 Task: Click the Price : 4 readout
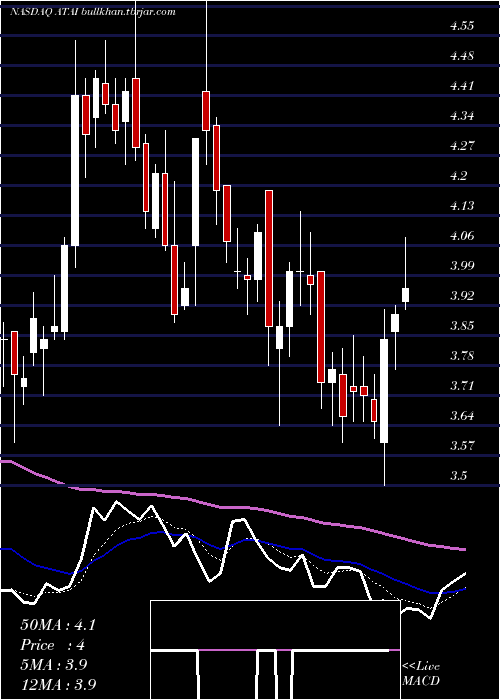click(x=53, y=645)
